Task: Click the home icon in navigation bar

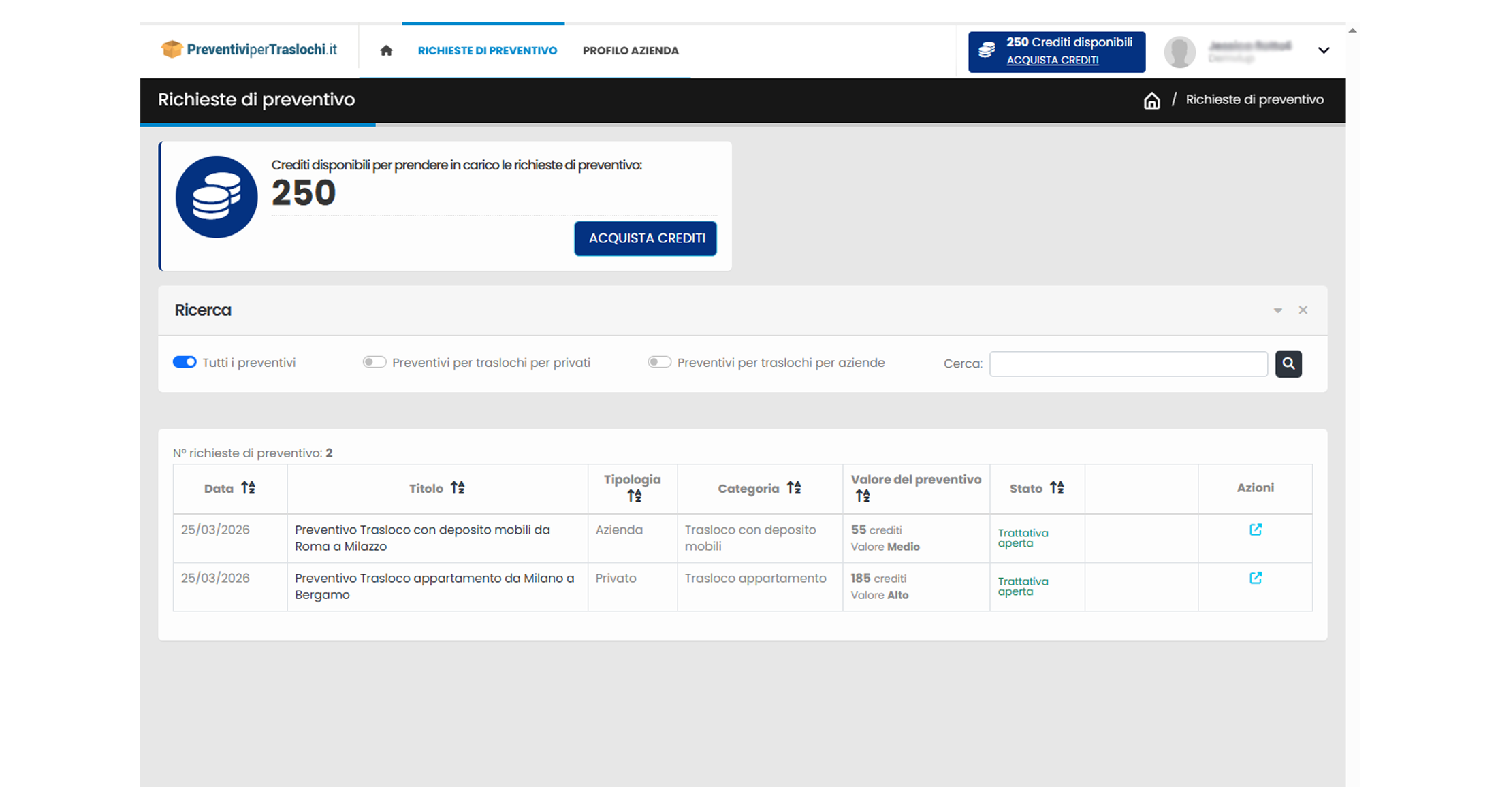Action: tap(386, 50)
